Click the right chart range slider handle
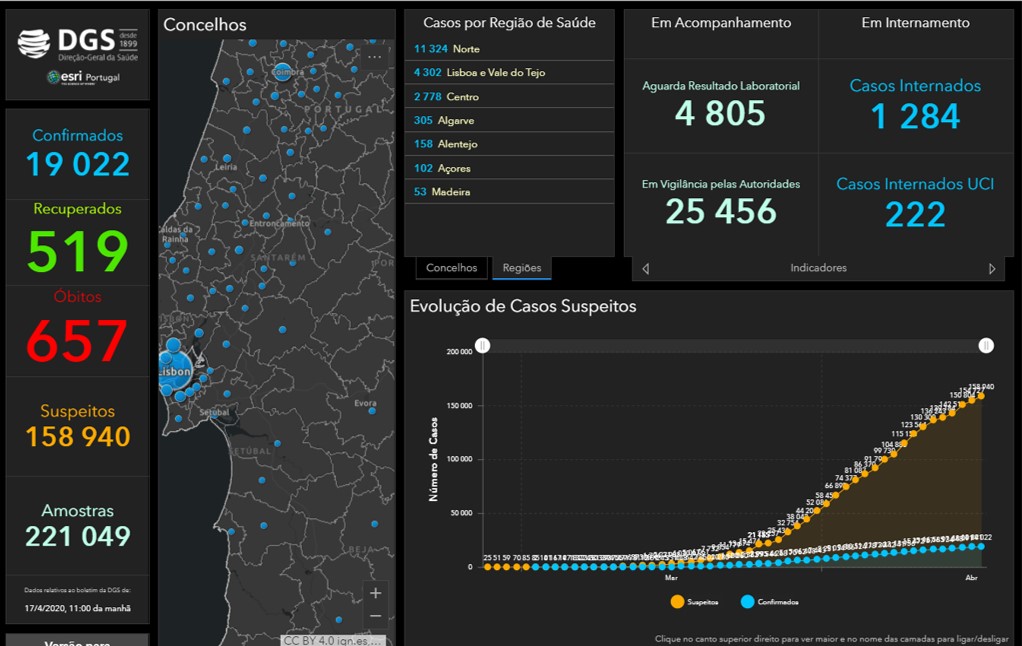The height and width of the screenshot is (646, 1022). (986, 345)
